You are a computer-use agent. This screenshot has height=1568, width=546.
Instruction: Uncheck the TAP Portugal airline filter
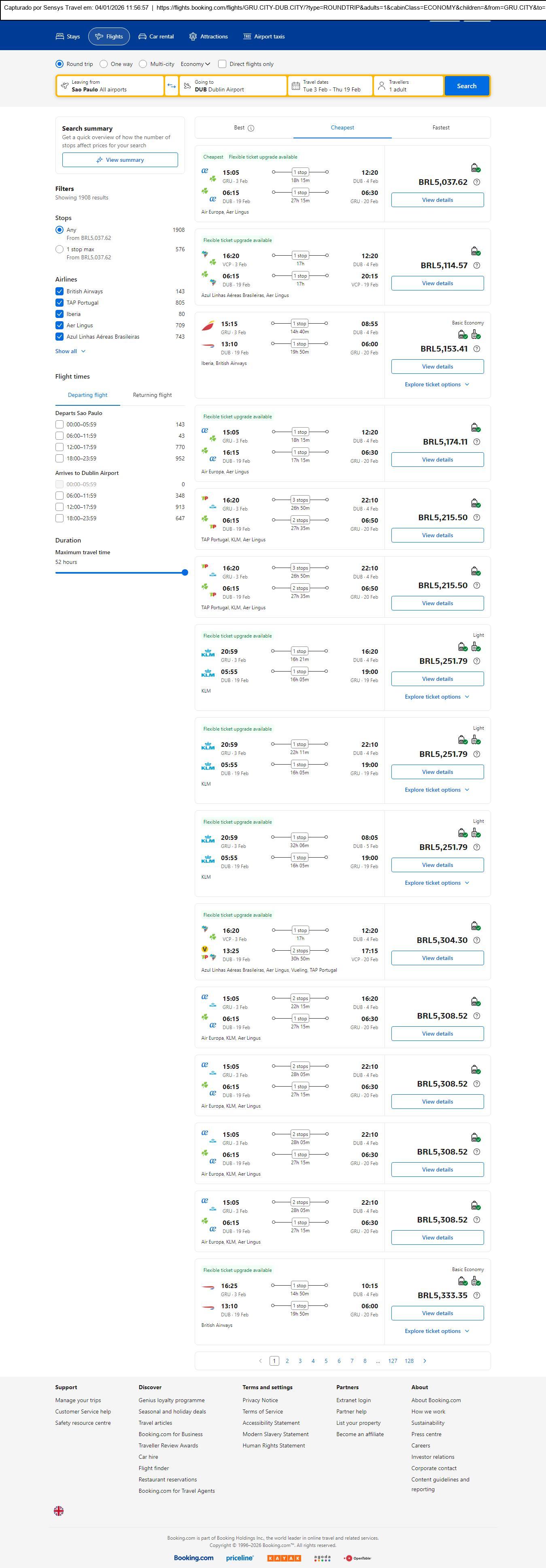(x=59, y=303)
